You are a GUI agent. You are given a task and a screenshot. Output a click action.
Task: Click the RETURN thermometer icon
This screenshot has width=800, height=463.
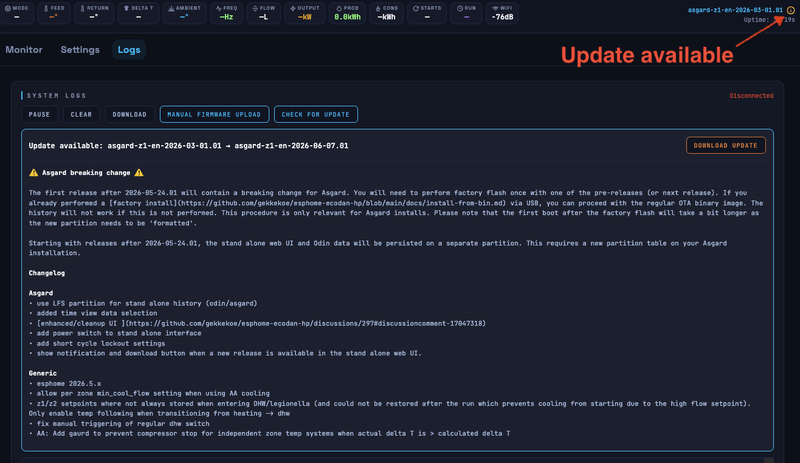tap(82, 8)
